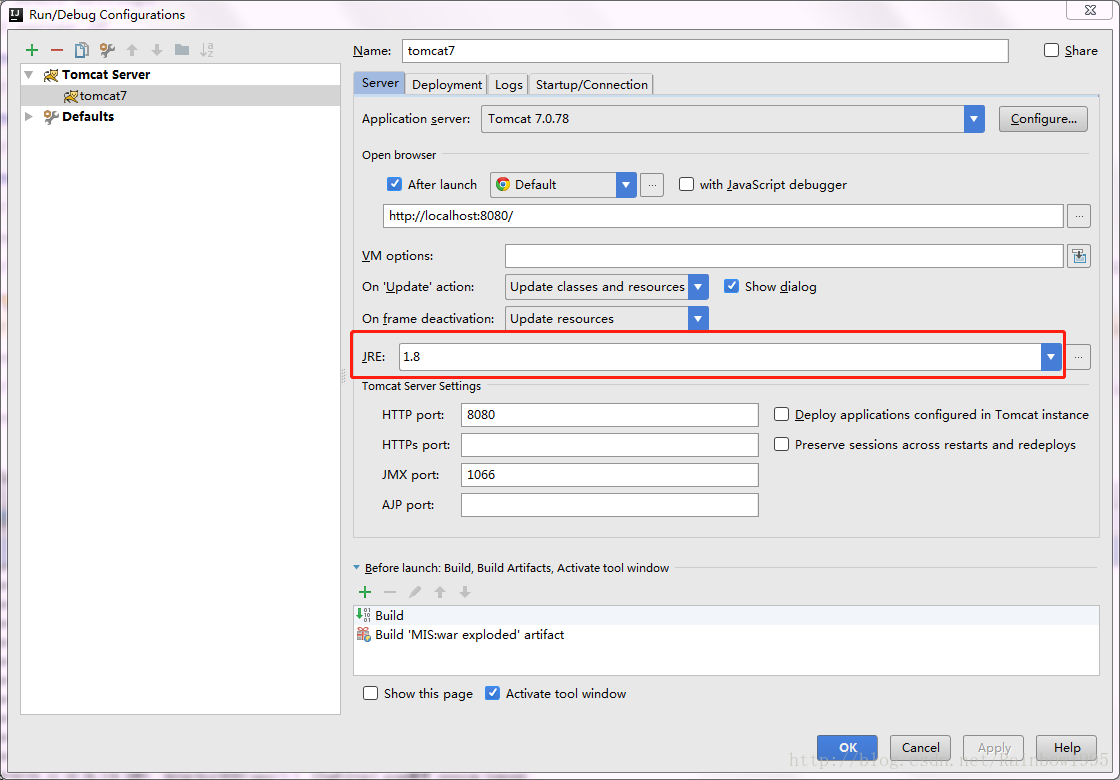This screenshot has height=780, width=1120.
Task: Move before-launch task down arrow
Action: click(465, 592)
